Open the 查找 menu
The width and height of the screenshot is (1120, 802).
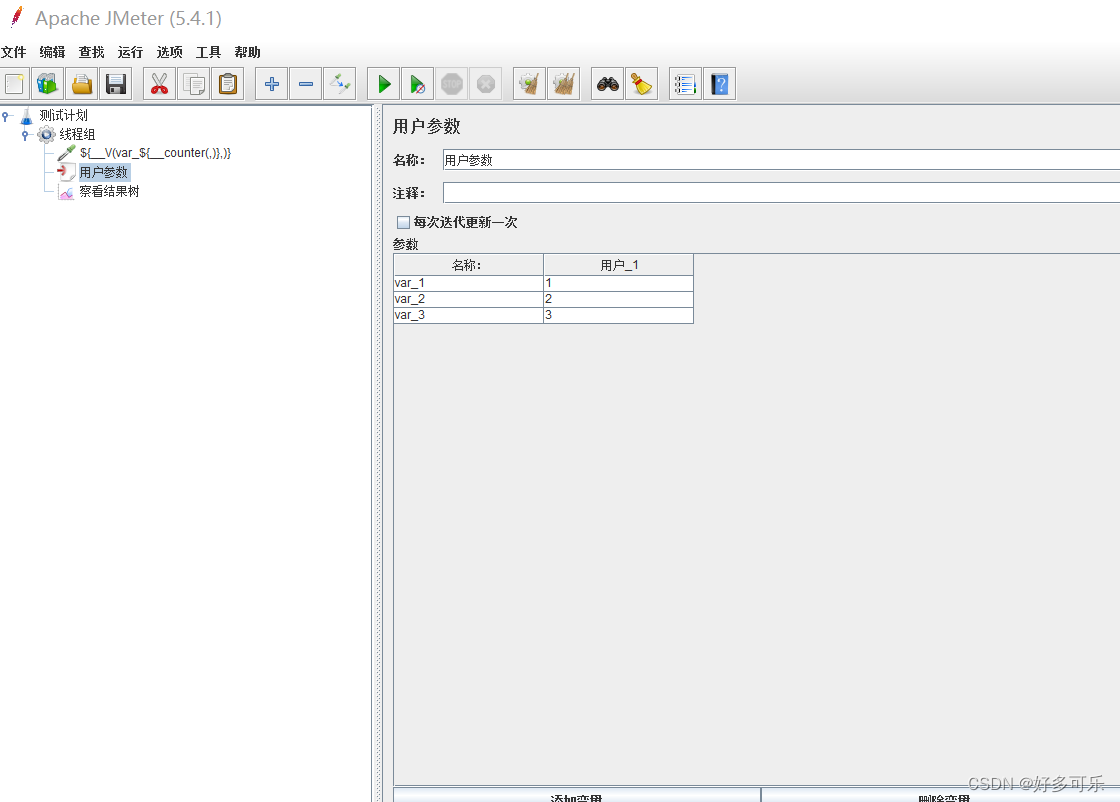pyautogui.click(x=91, y=52)
